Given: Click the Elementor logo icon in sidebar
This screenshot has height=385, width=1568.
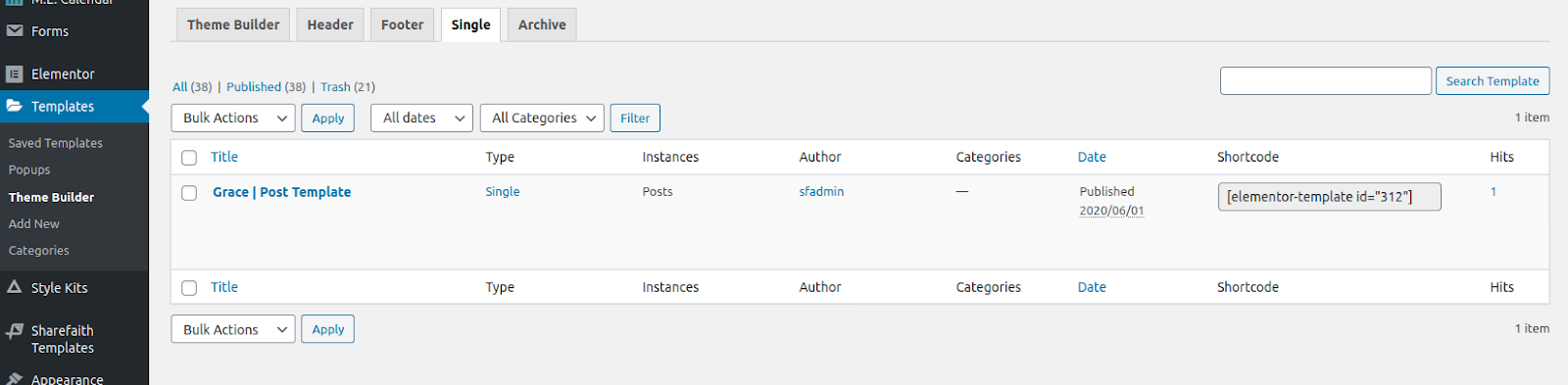Looking at the screenshot, I should click(14, 73).
